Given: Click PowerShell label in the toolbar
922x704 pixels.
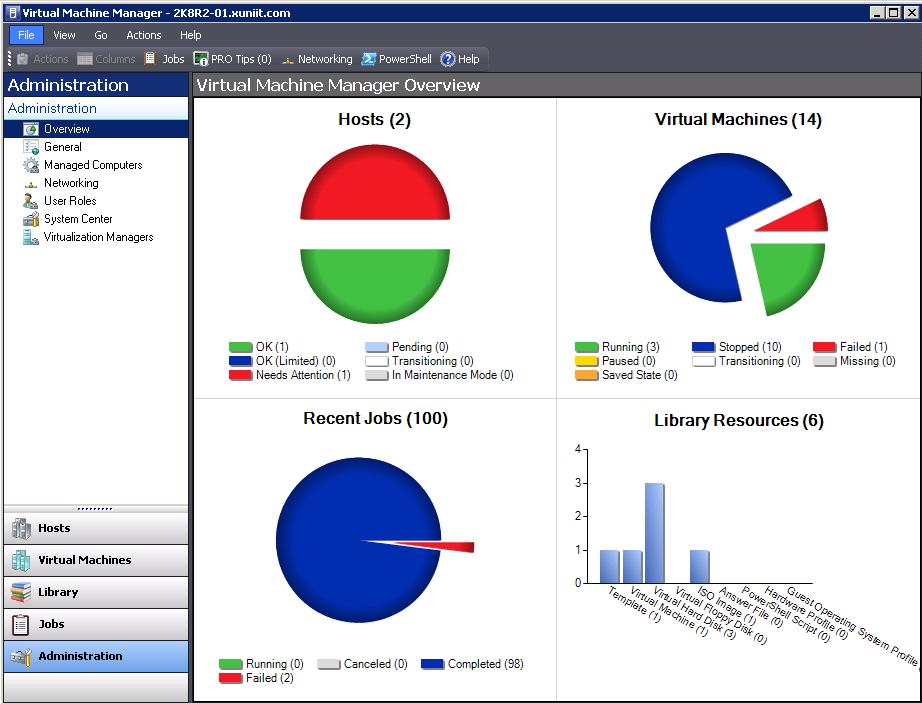Looking at the screenshot, I should [x=405, y=59].
